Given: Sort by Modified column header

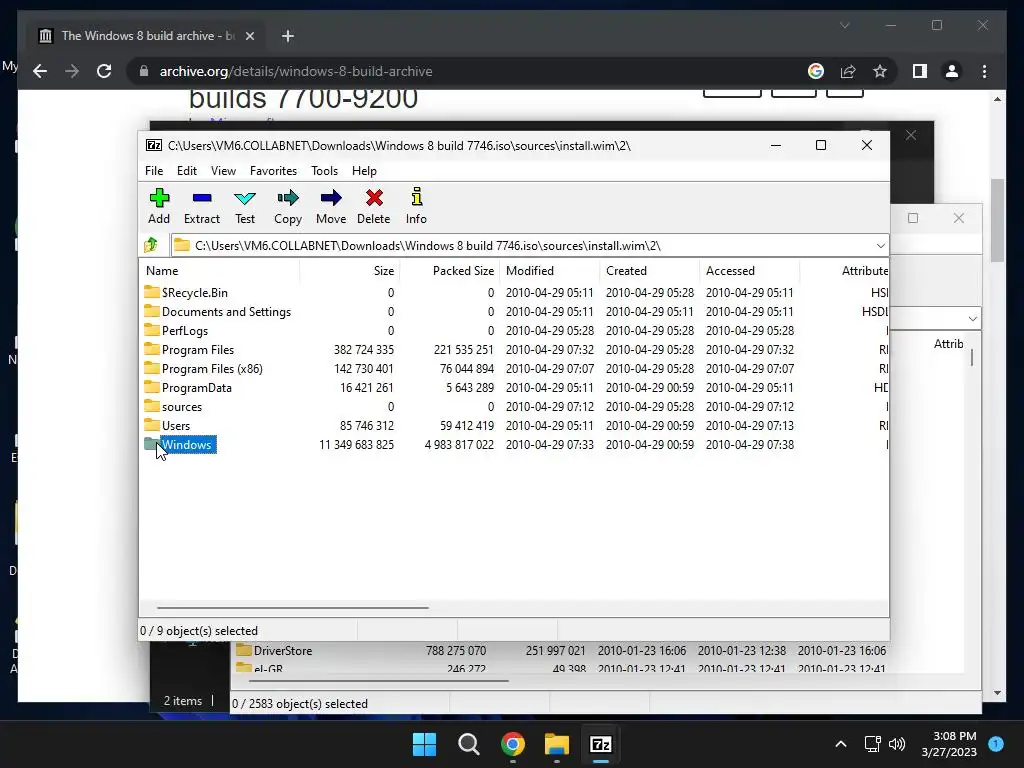Looking at the screenshot, I should 550,270.
